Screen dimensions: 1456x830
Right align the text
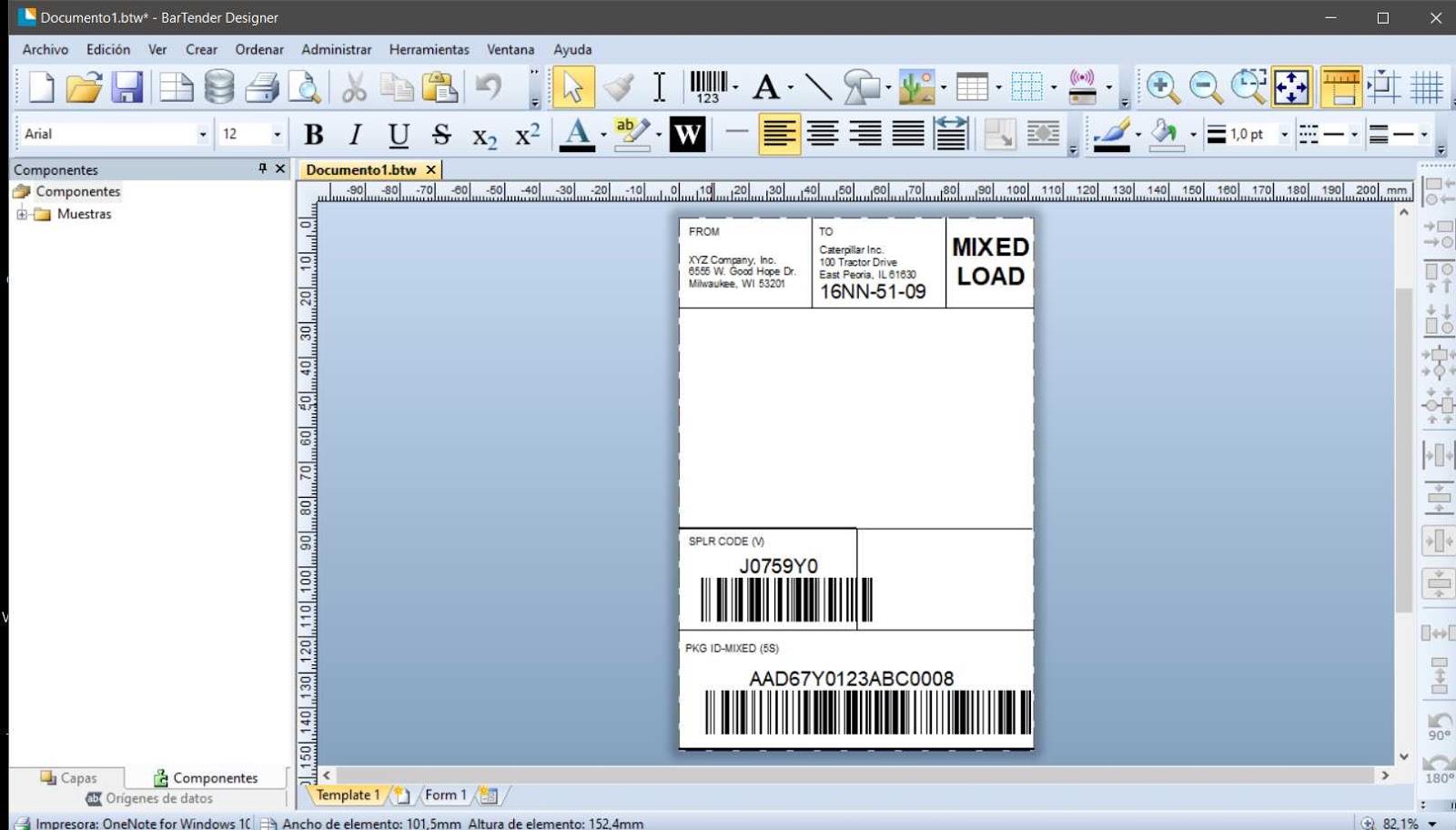[865, 135]
